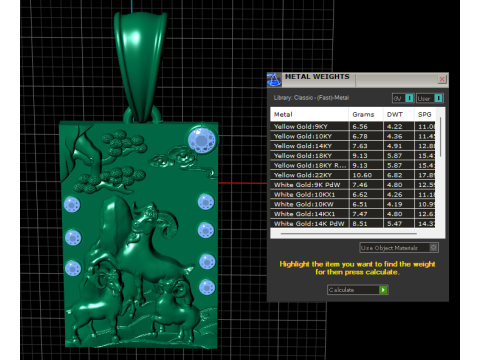Sort by the Metal column header
Screen dimensions: 480x360
tap(309, 114)
